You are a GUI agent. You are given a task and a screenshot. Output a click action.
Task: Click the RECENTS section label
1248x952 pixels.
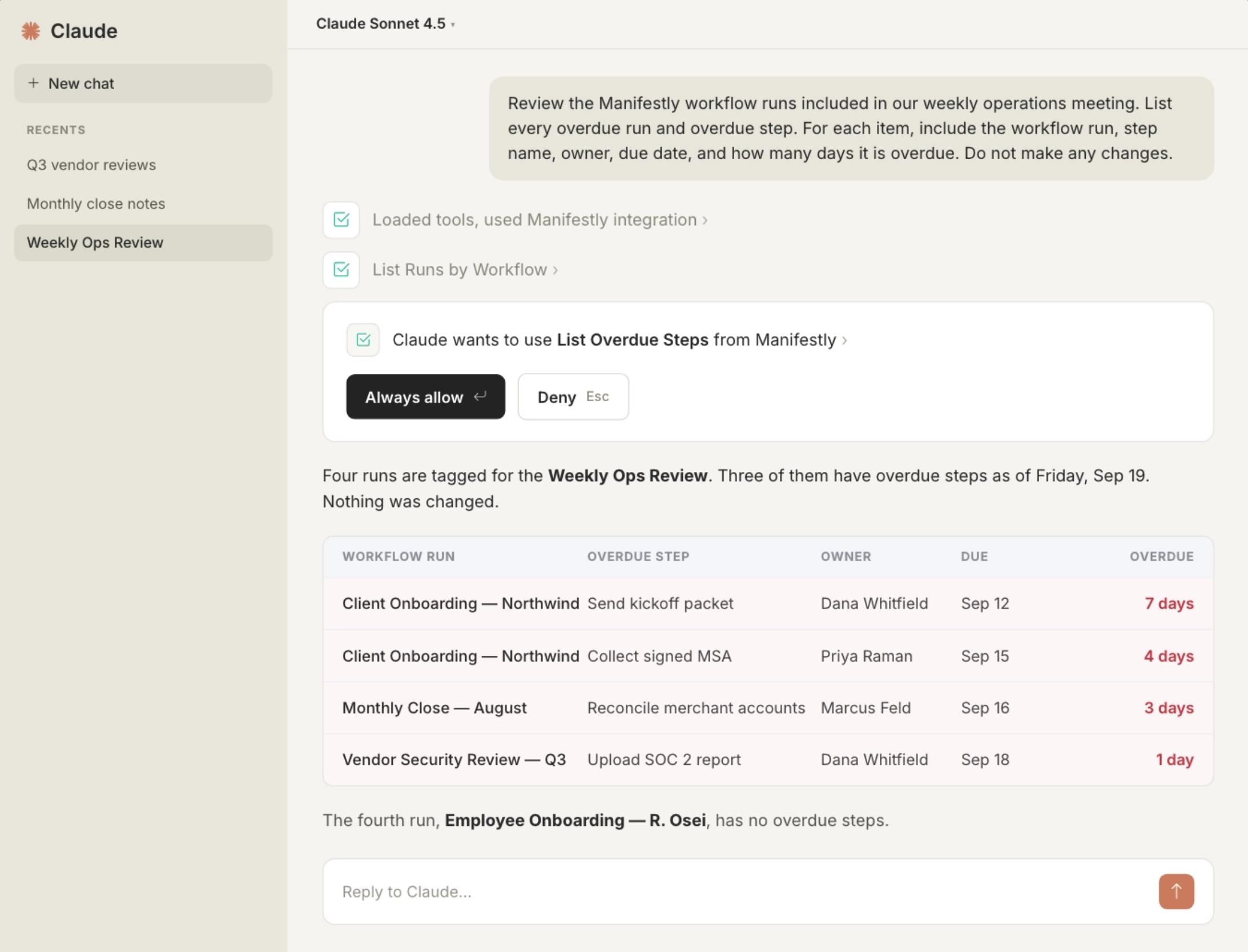56,130
